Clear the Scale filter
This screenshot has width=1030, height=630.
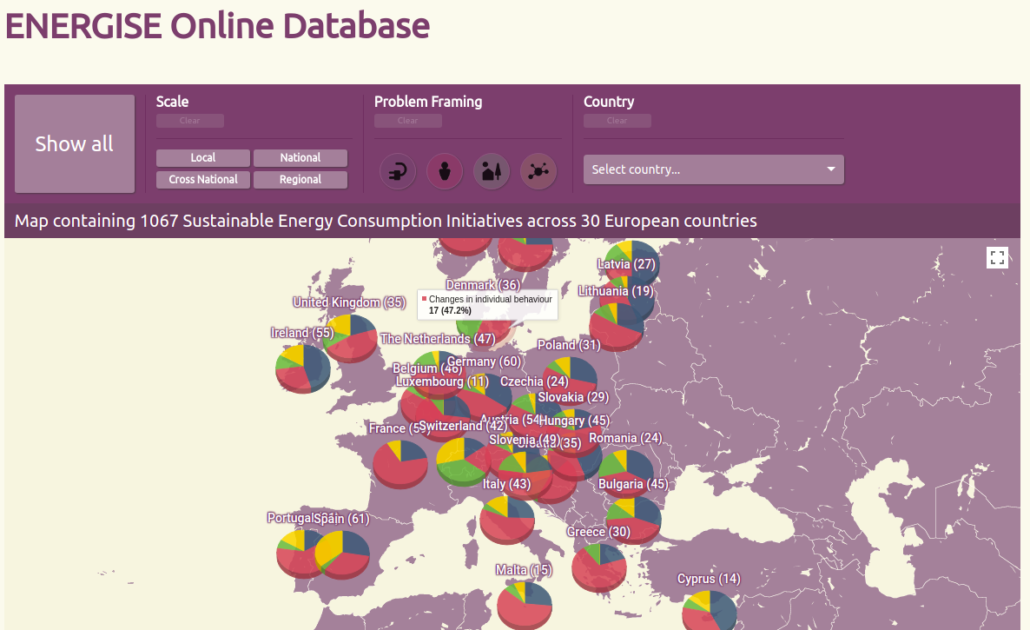(x=190, y=121)
